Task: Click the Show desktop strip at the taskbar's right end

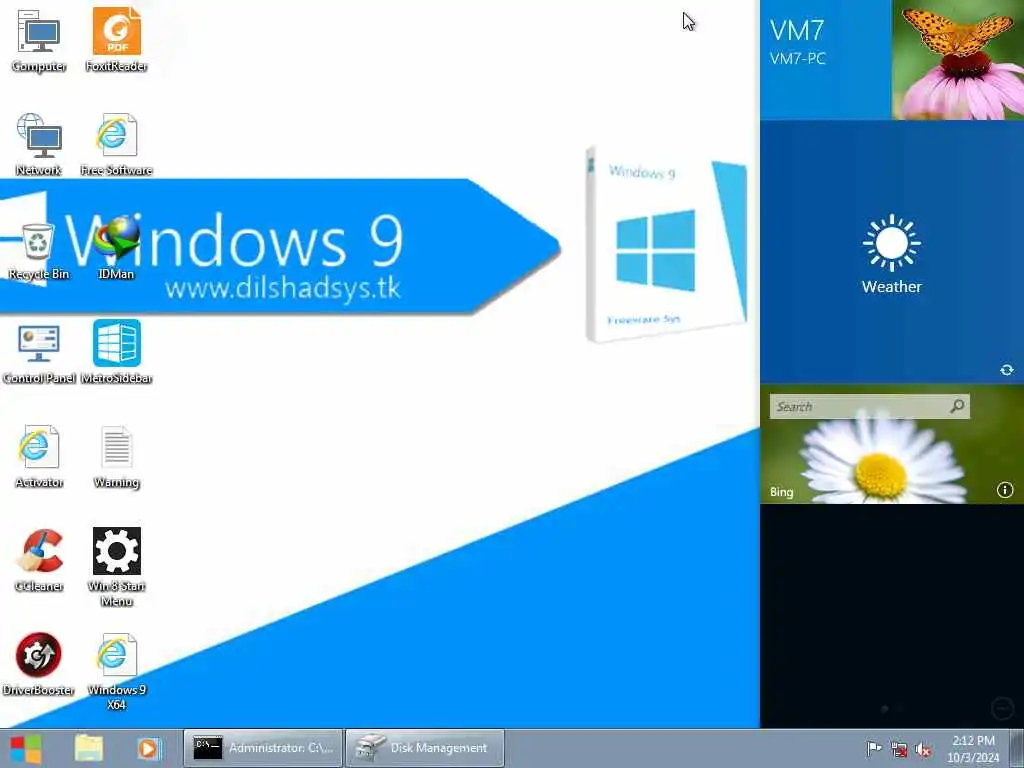Action: tap(1016, 748)
